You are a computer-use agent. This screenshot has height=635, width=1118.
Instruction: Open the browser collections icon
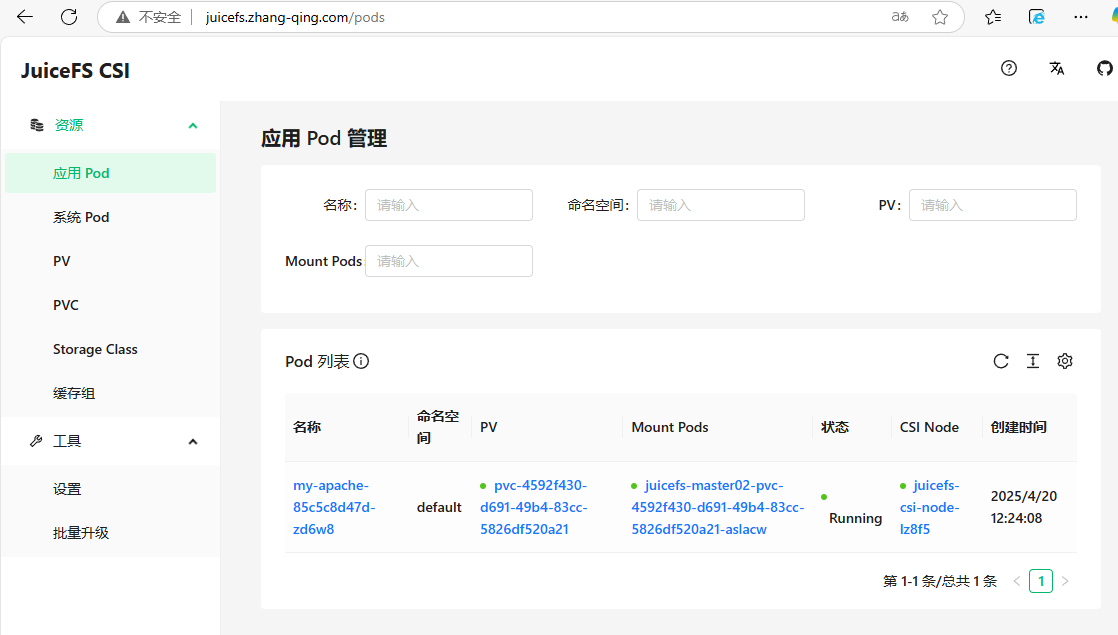click(1037, 17)
